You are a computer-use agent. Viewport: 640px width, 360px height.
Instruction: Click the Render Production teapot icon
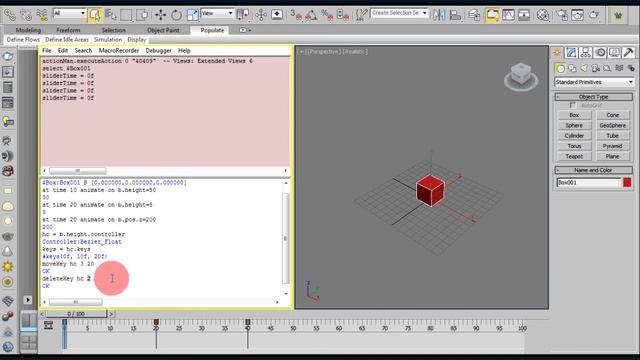pyautogui.click(x=594, y=15)
